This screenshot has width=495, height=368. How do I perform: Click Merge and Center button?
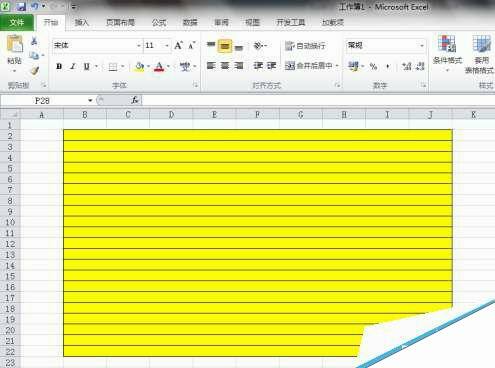pyautogui.click(x=309, y=66)
